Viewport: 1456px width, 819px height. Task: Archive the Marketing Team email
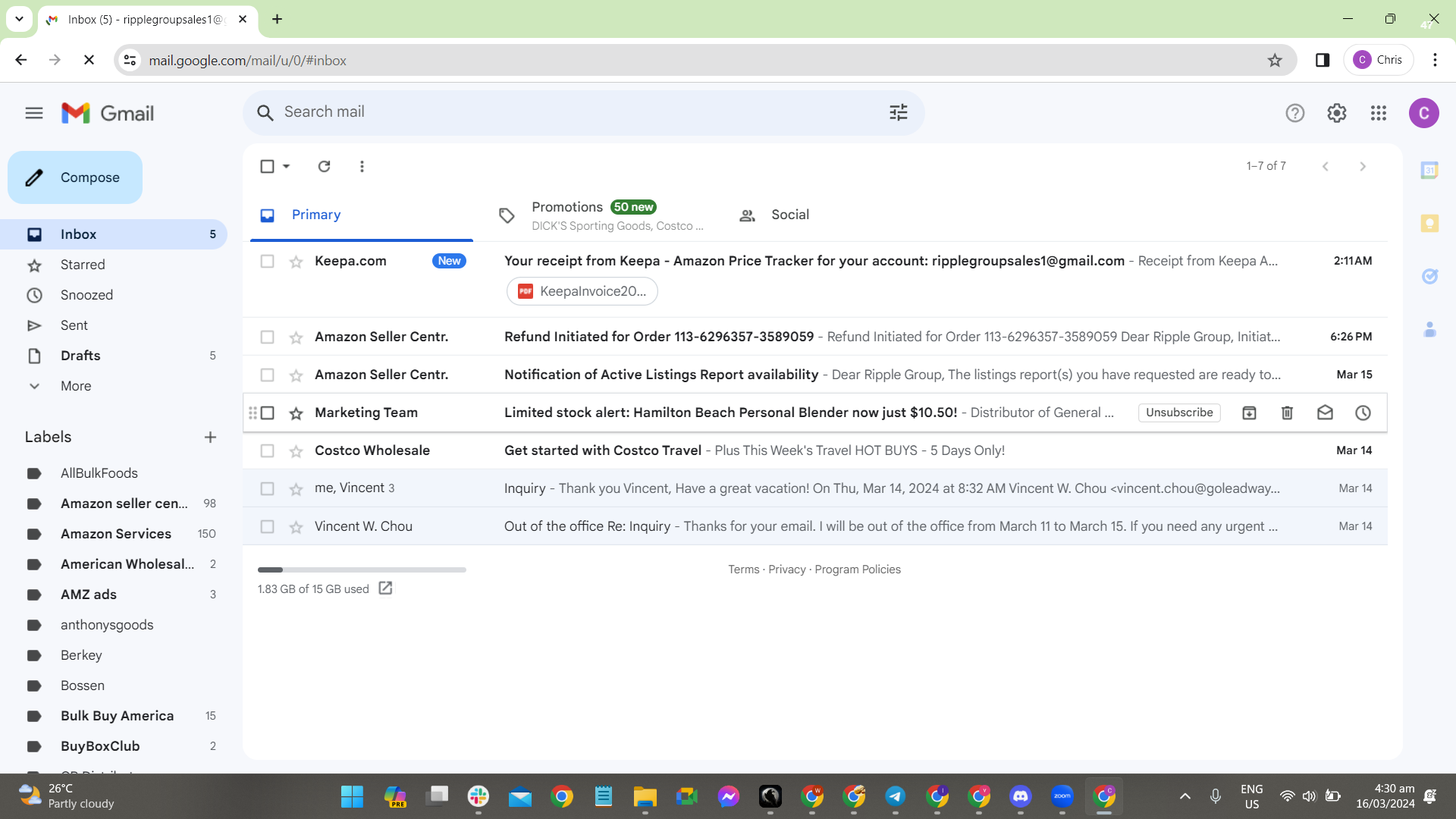(1249, 413)
